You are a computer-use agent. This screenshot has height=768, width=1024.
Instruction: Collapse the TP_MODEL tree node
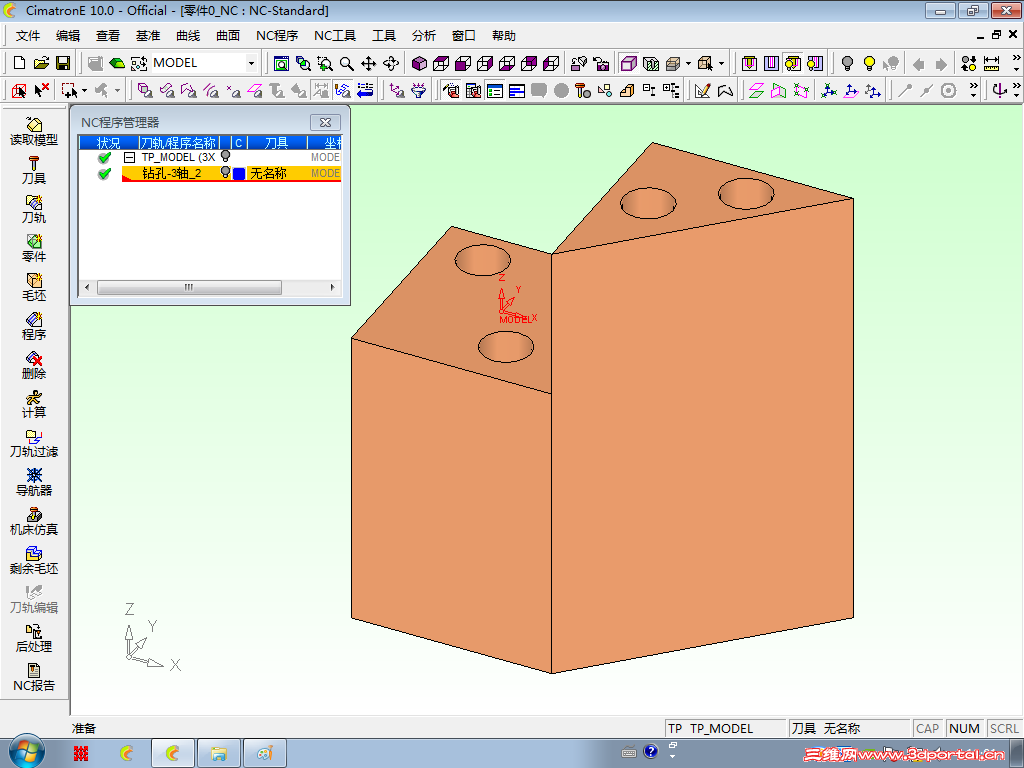129,157
